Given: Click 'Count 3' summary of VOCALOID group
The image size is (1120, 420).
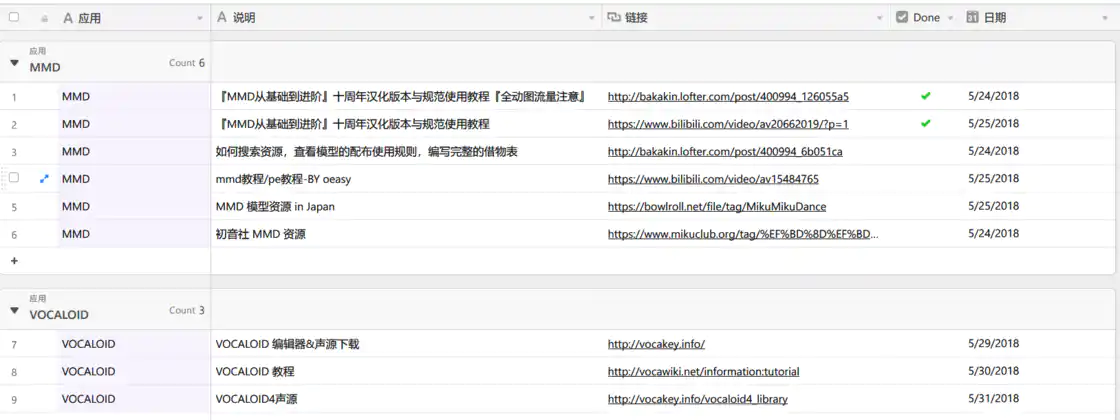Looking at the screenshot, I should pos(187,310).
